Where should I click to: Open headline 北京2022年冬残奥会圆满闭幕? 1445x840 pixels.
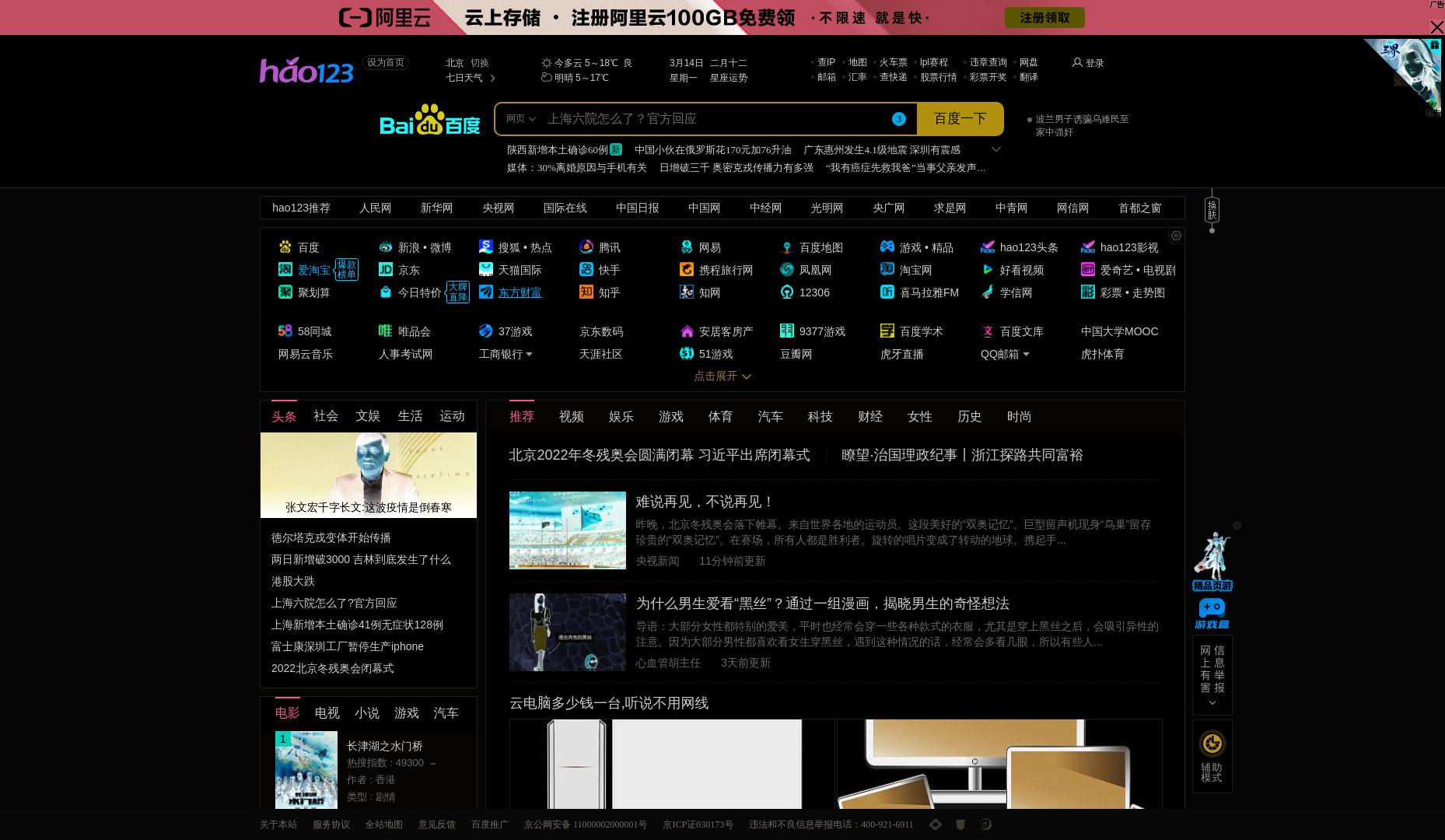tap(660, 455)
